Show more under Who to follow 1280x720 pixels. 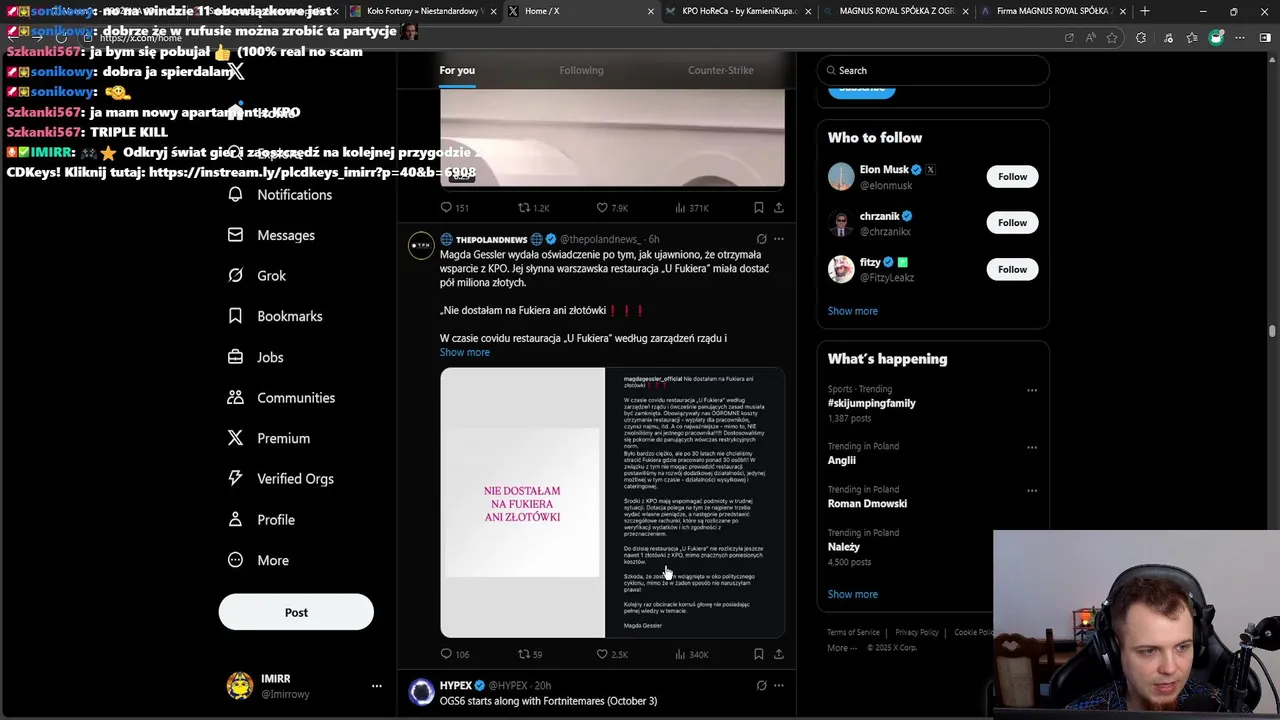(x=852, y=311)
